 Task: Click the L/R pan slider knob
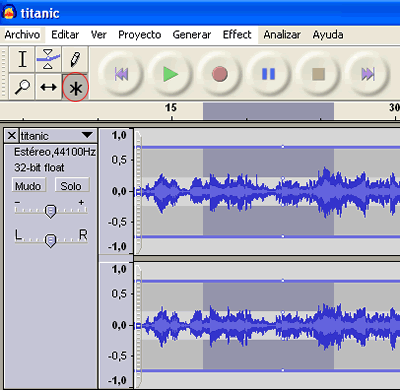pyautogui.click(x=50, y=240)
